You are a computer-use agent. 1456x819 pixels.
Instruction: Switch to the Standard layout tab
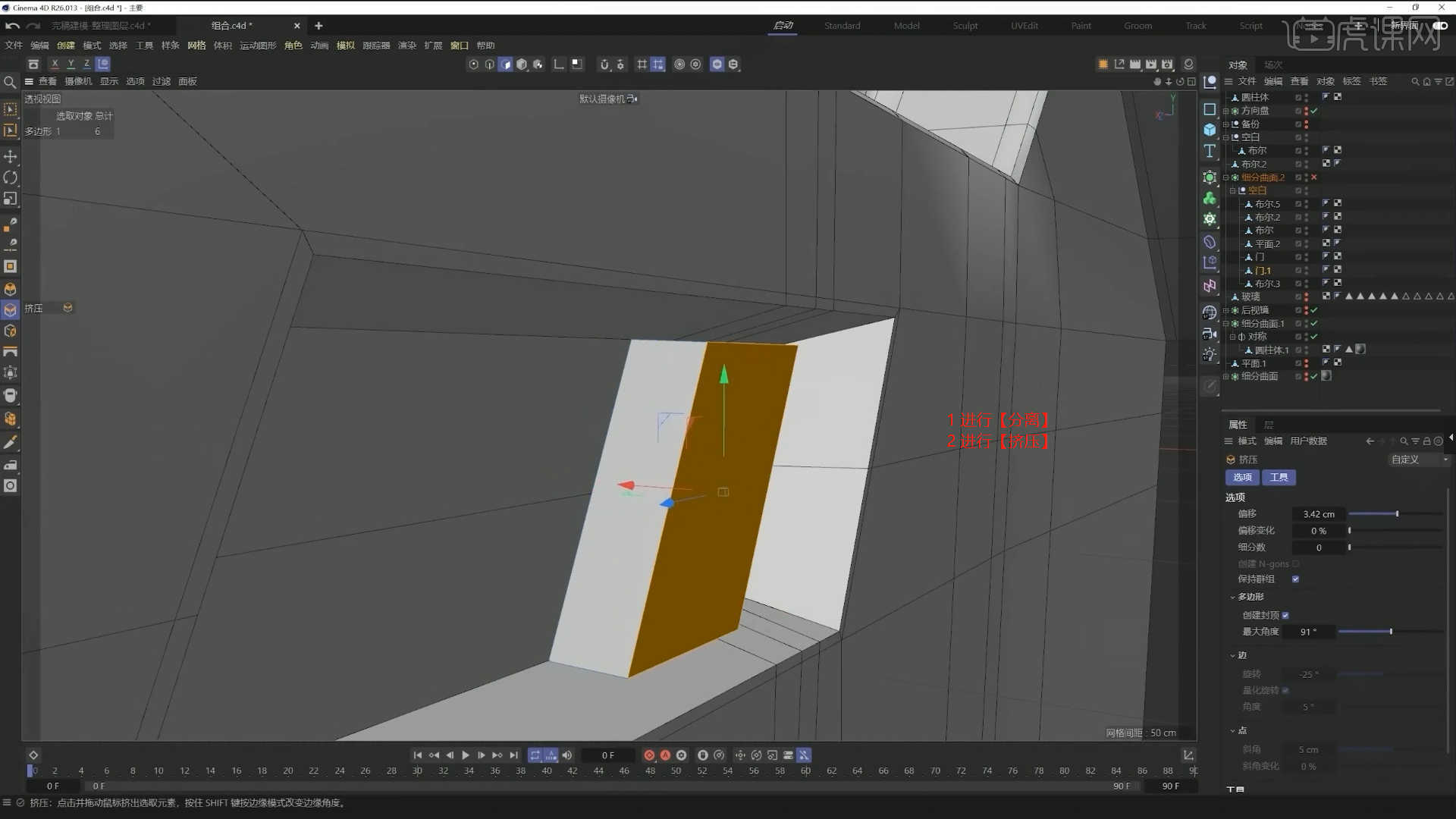842,25
